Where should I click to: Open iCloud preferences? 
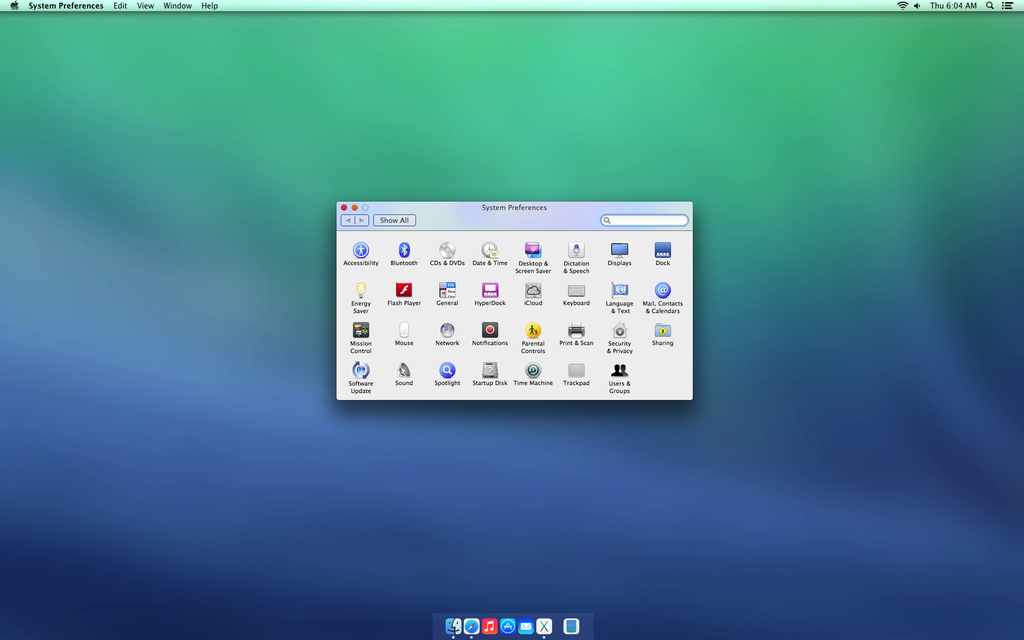coord(533,291)
